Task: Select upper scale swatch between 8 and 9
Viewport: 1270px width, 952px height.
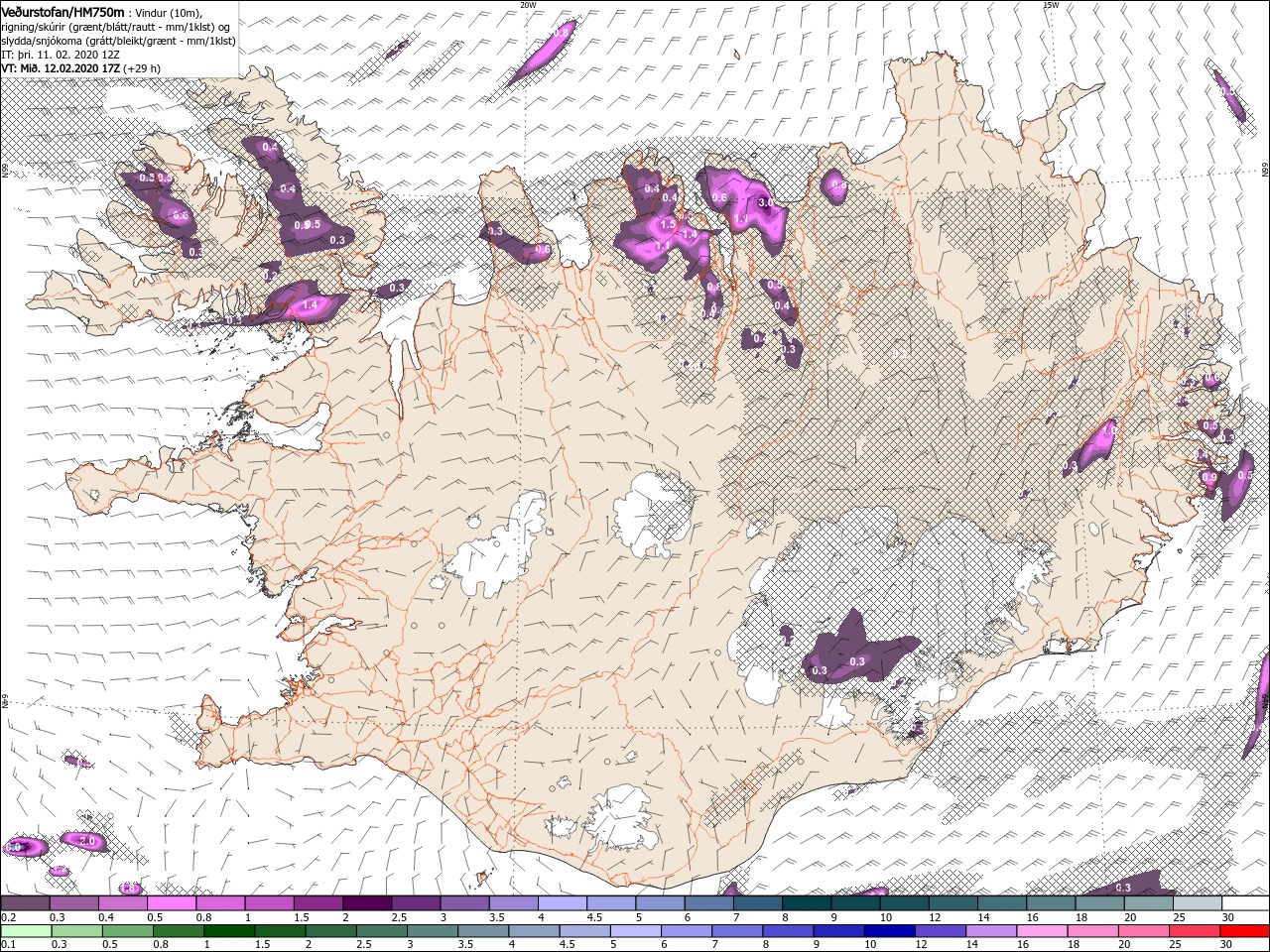Action: [807, 903]
